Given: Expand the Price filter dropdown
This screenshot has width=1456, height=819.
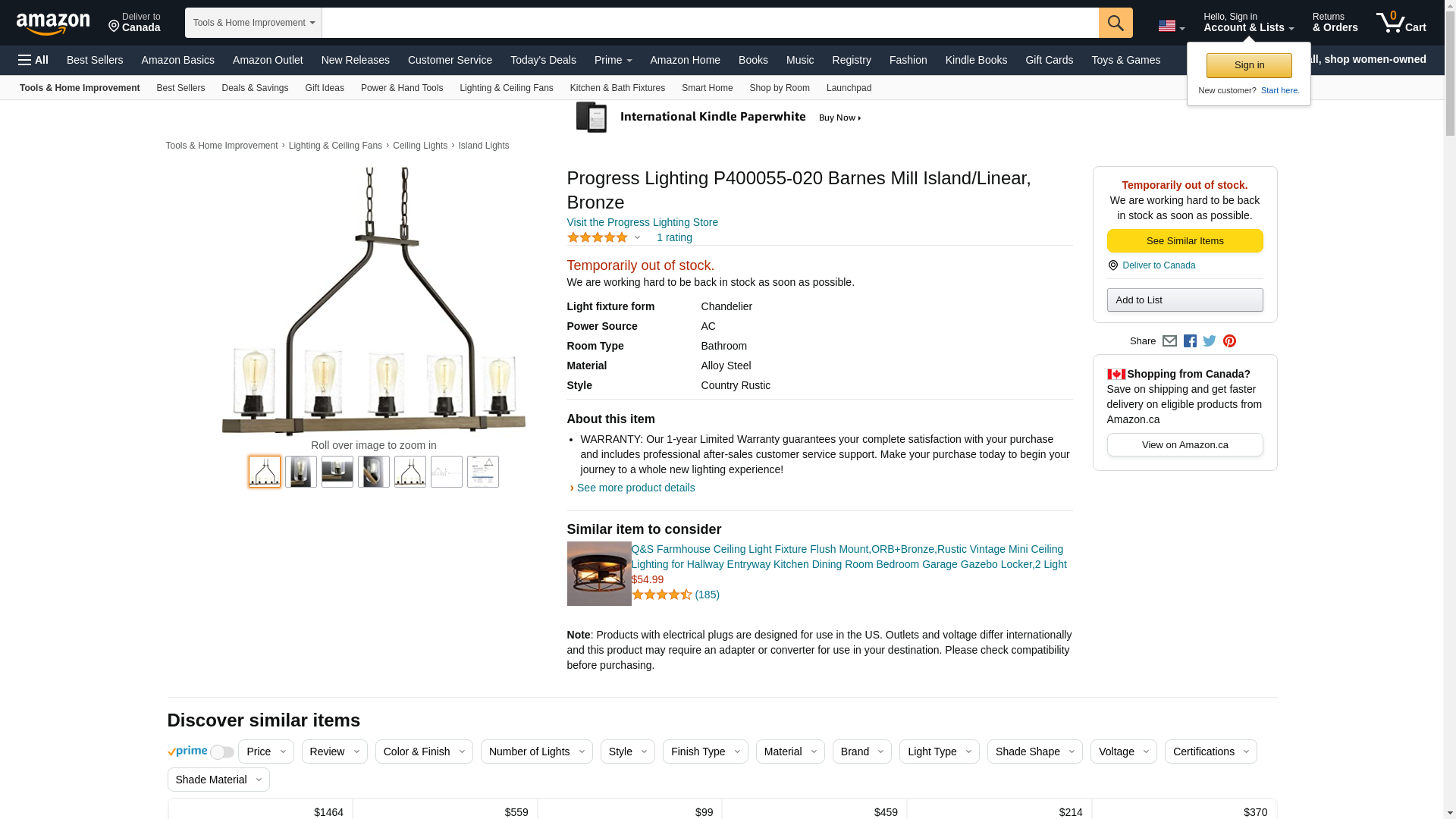Looking at the screenshot, I should 265,752.
